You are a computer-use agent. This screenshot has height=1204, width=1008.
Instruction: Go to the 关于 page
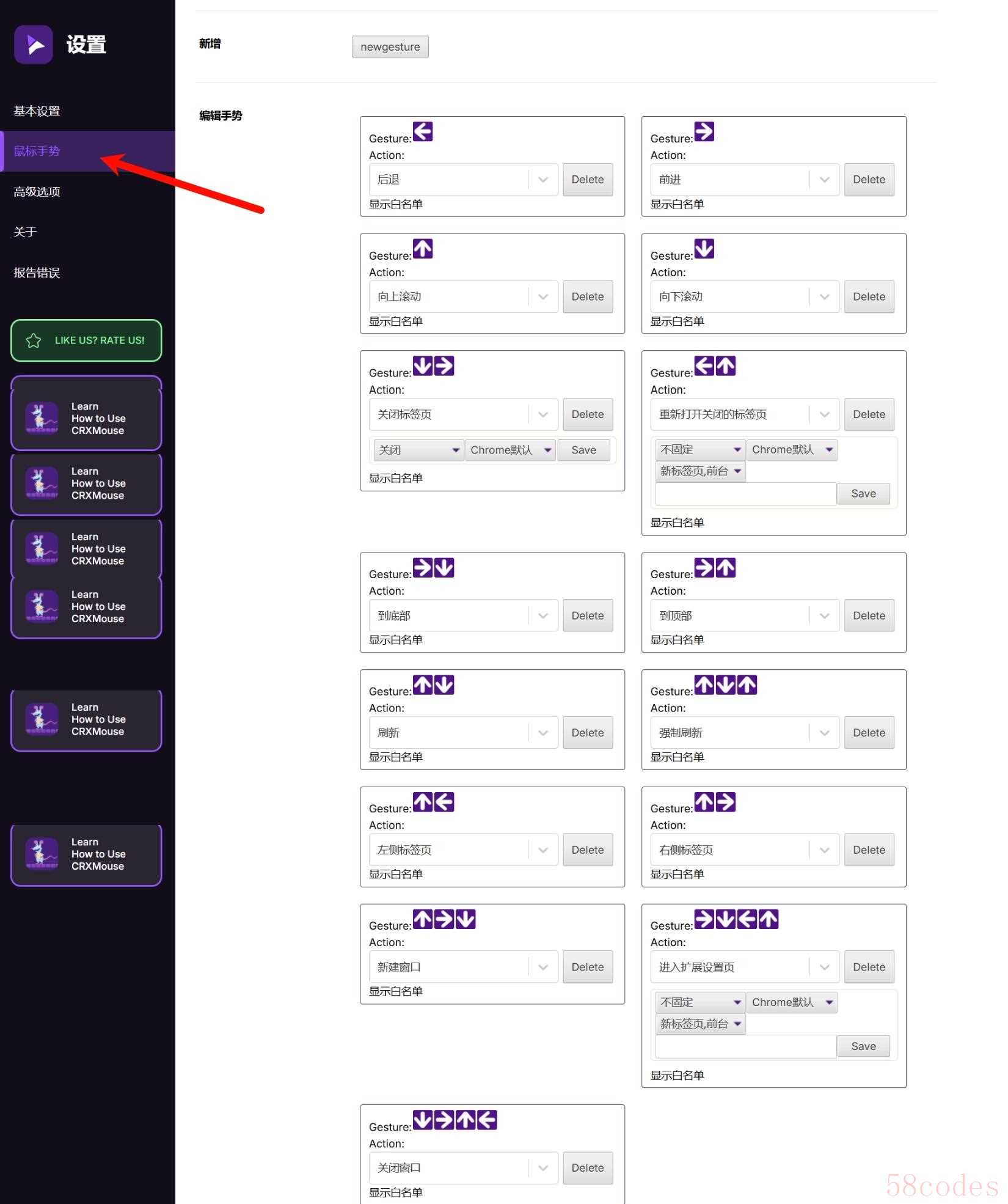(x=26, y=232)
